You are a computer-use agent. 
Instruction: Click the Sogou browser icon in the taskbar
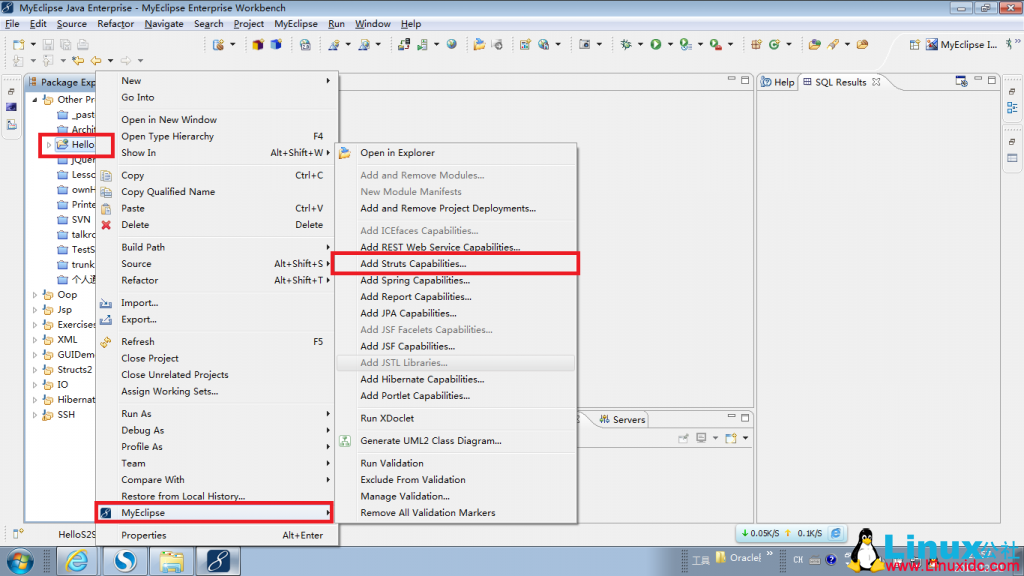pos(125,560)
